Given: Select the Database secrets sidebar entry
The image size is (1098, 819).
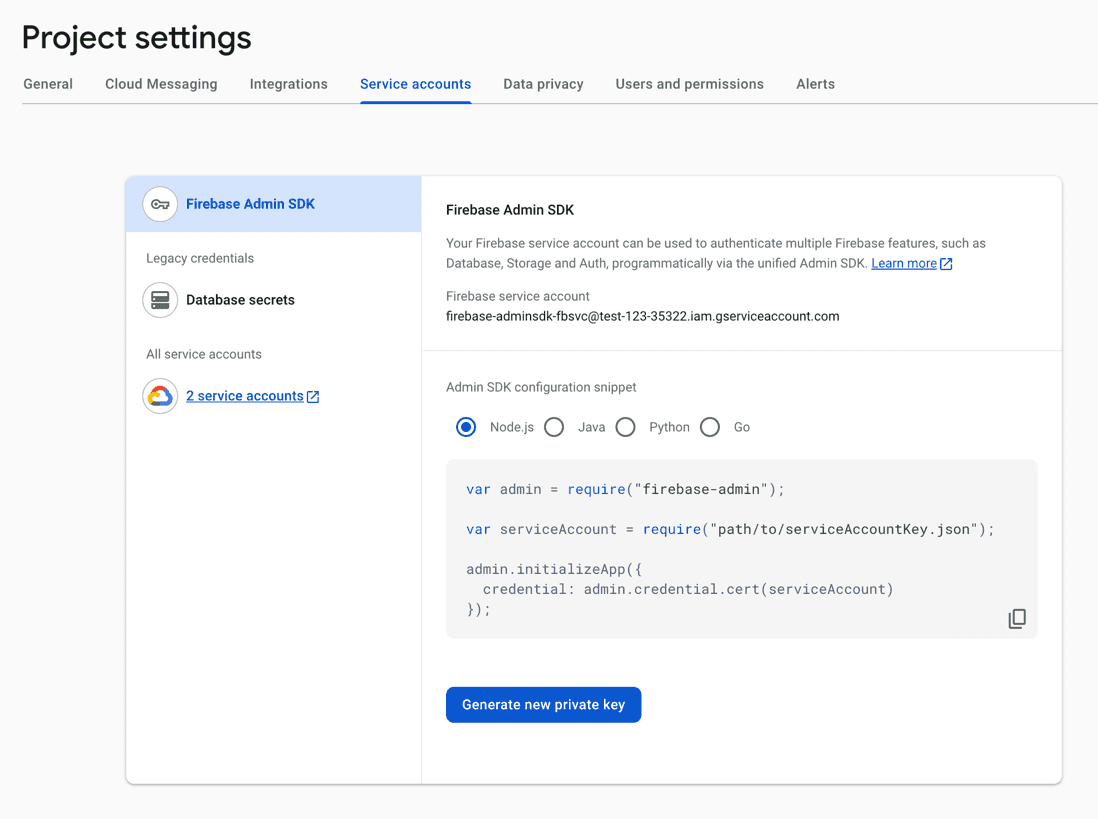Looking at the screenshot, I should [x=240, y=300].
